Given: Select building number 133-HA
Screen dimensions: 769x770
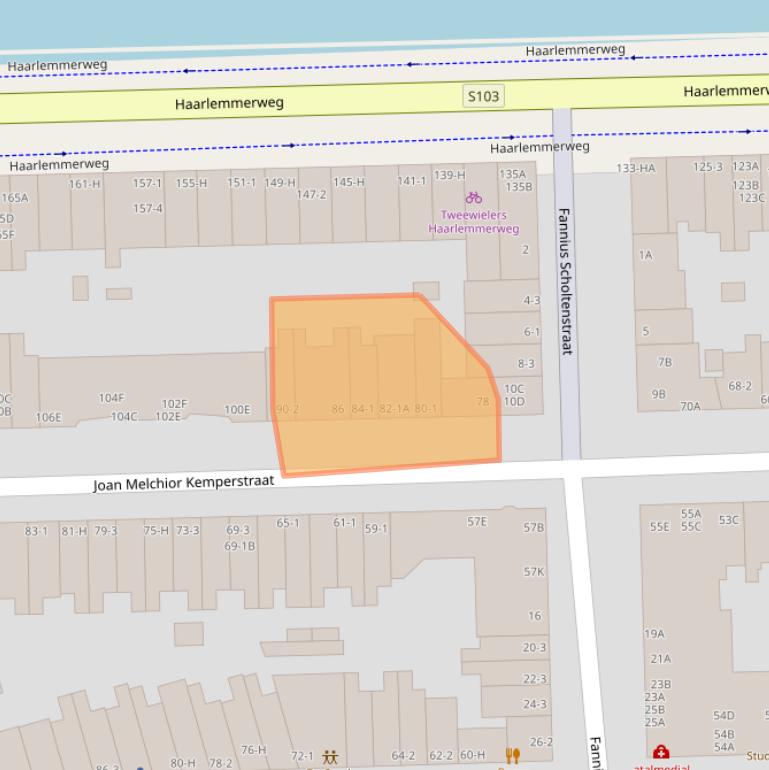Looking at the screenshot, I should tap(635, 168).
